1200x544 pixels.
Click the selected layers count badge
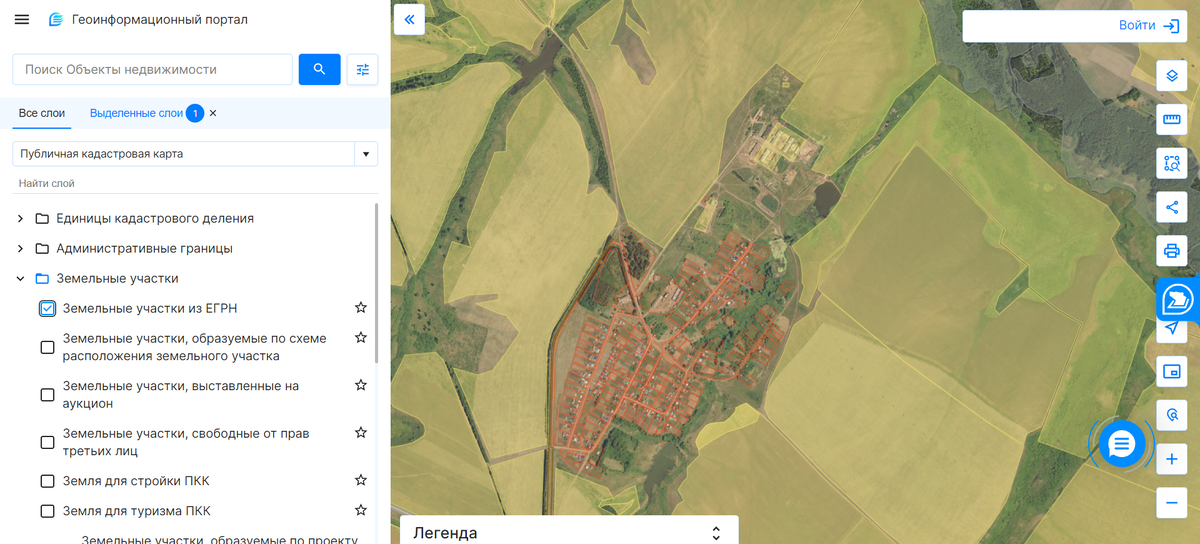coord(195,113)
